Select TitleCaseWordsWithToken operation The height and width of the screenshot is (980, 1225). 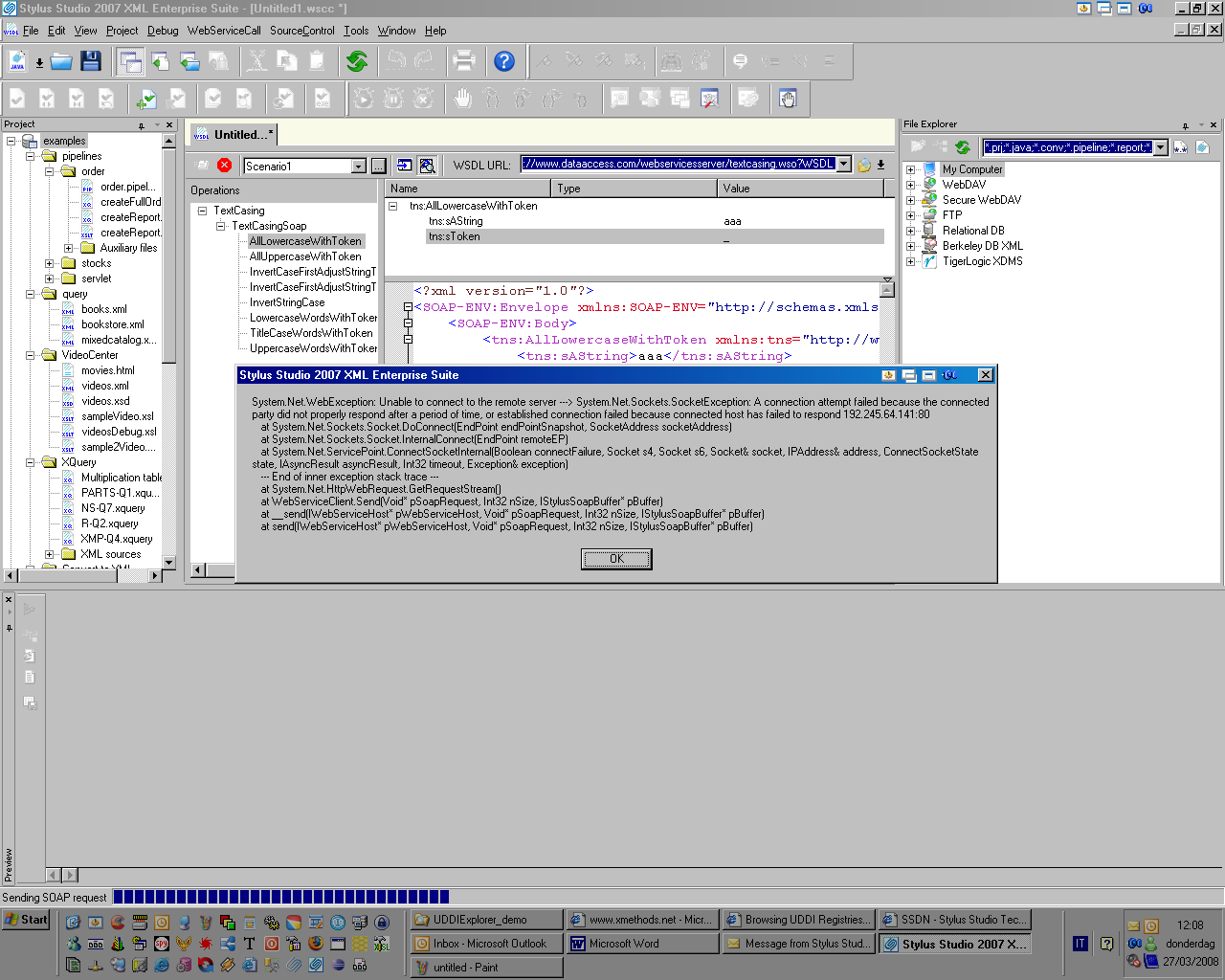click(311, 333)
